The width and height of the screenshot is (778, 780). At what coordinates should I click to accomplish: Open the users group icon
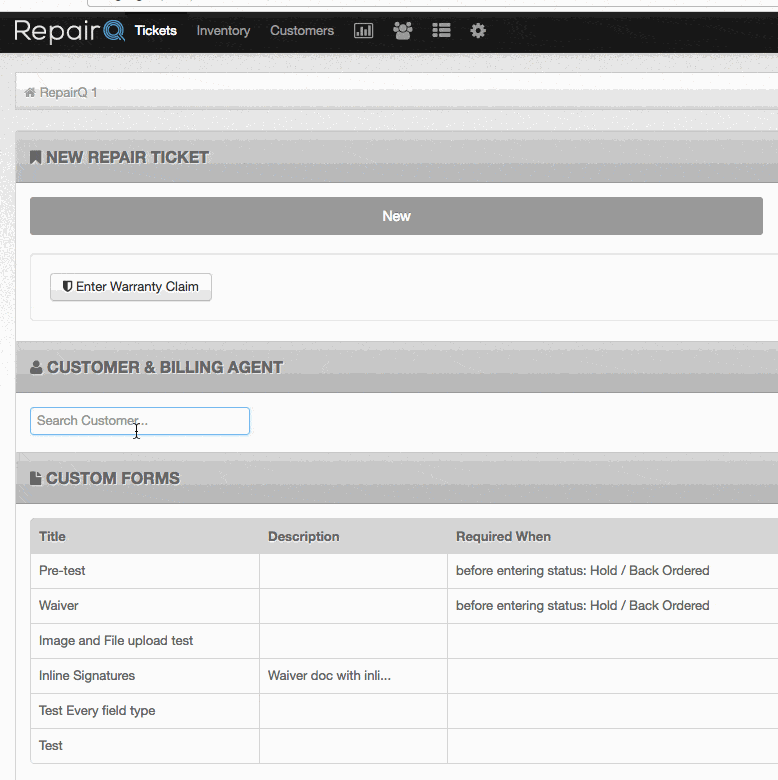(402, 31)
